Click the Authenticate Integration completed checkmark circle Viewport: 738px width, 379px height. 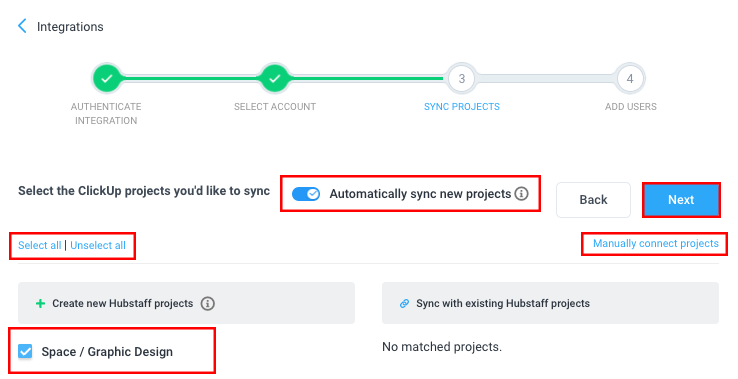(107, 79)
